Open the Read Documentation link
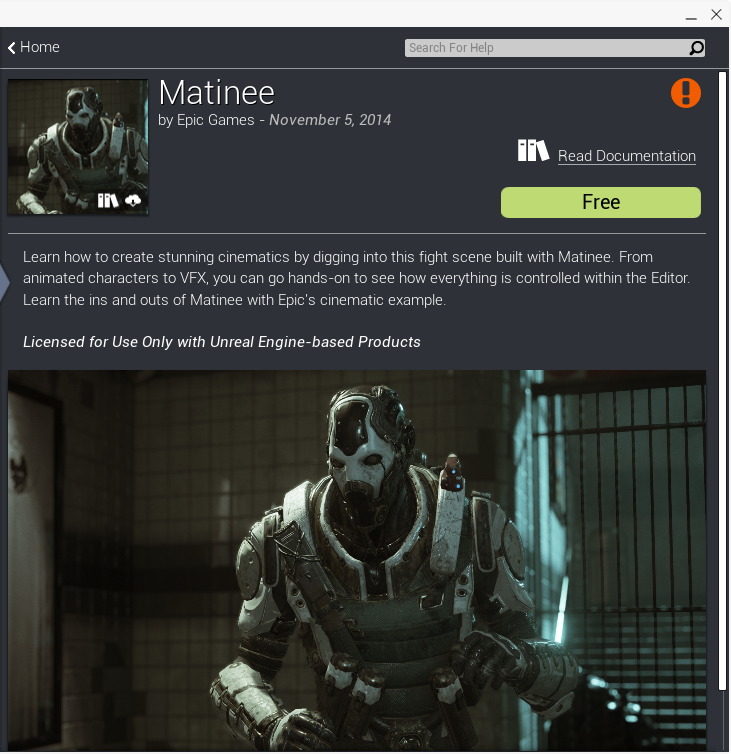This screenshot has width=731, height=754. (x=627, y=156)
